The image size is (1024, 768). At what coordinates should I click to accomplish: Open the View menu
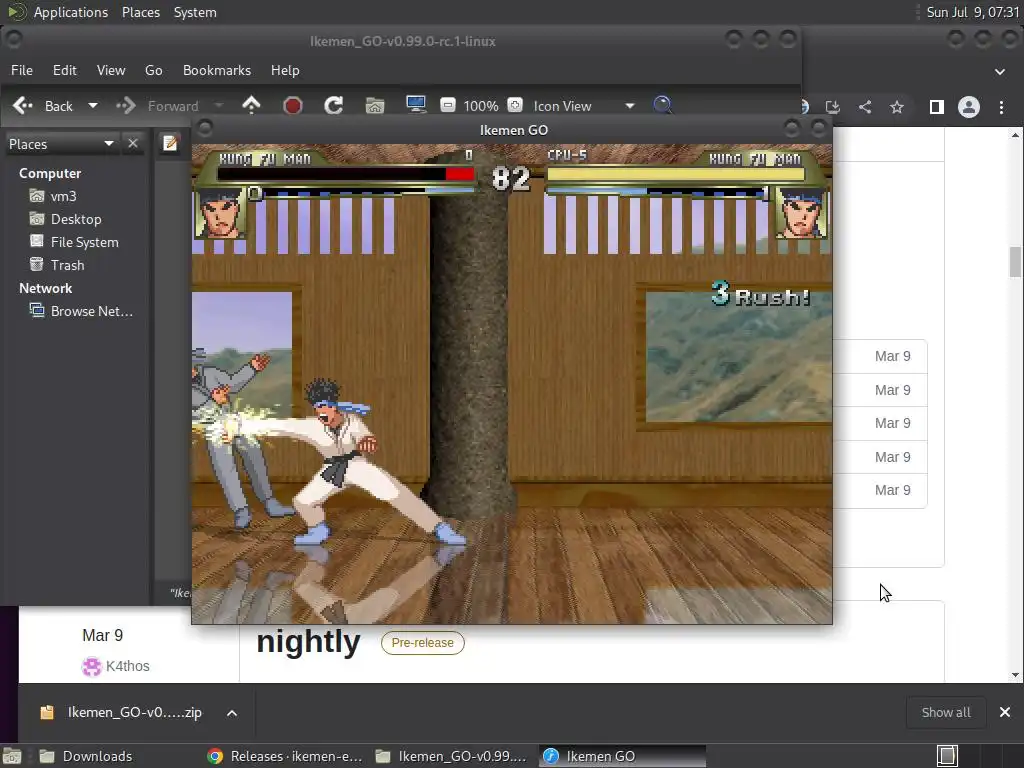point(111,70)
